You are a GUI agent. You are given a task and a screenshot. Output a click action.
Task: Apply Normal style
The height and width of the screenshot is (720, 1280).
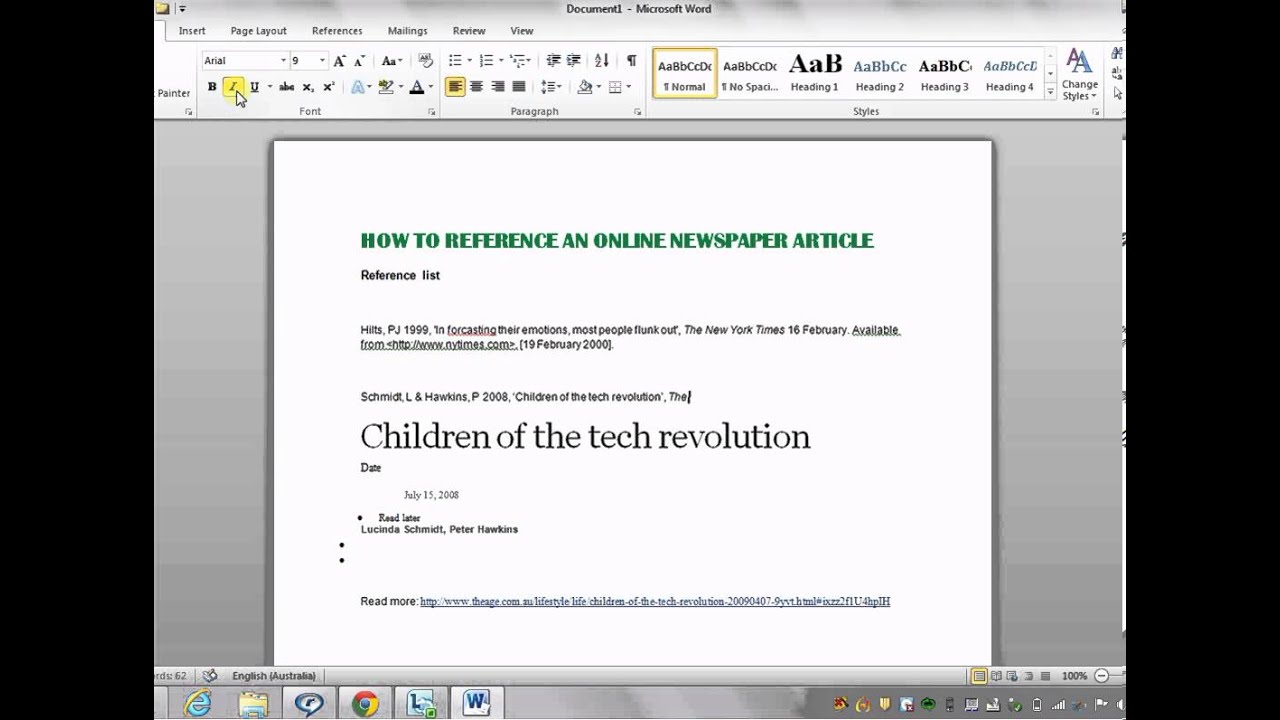pos(685,74)
